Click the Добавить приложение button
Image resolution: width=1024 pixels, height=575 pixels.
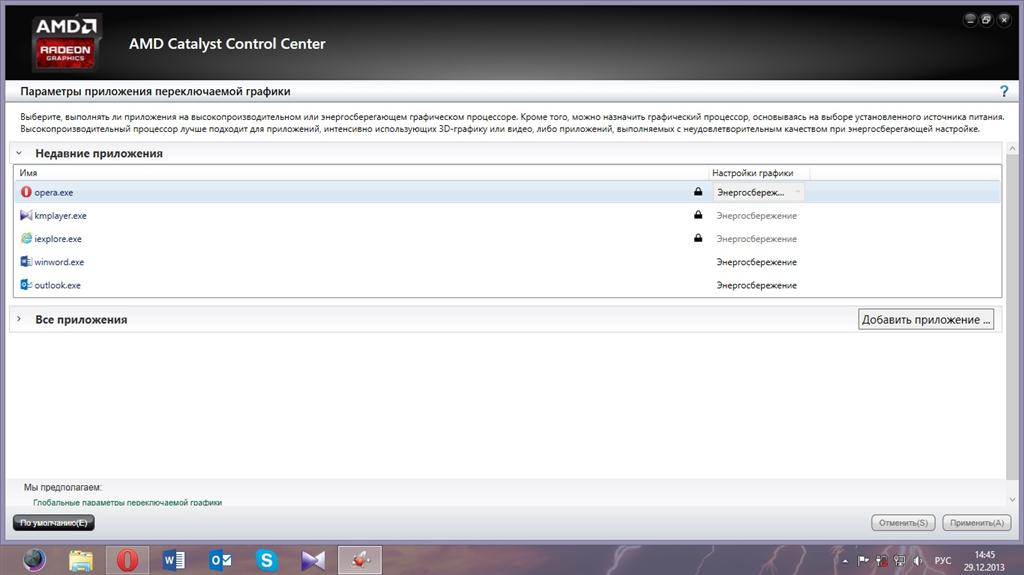926,320
